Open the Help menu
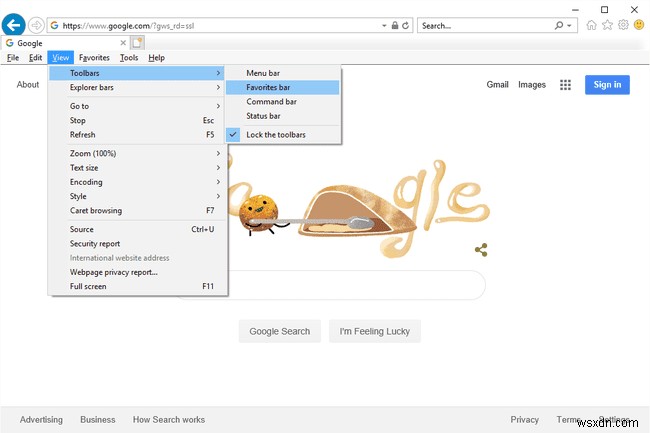The width and height of the screenshot is (650, 433). [x=156, y=58]
